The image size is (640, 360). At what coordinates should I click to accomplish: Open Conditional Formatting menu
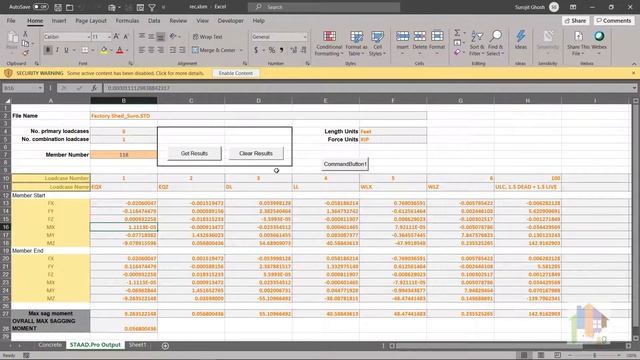click(329, 43)
